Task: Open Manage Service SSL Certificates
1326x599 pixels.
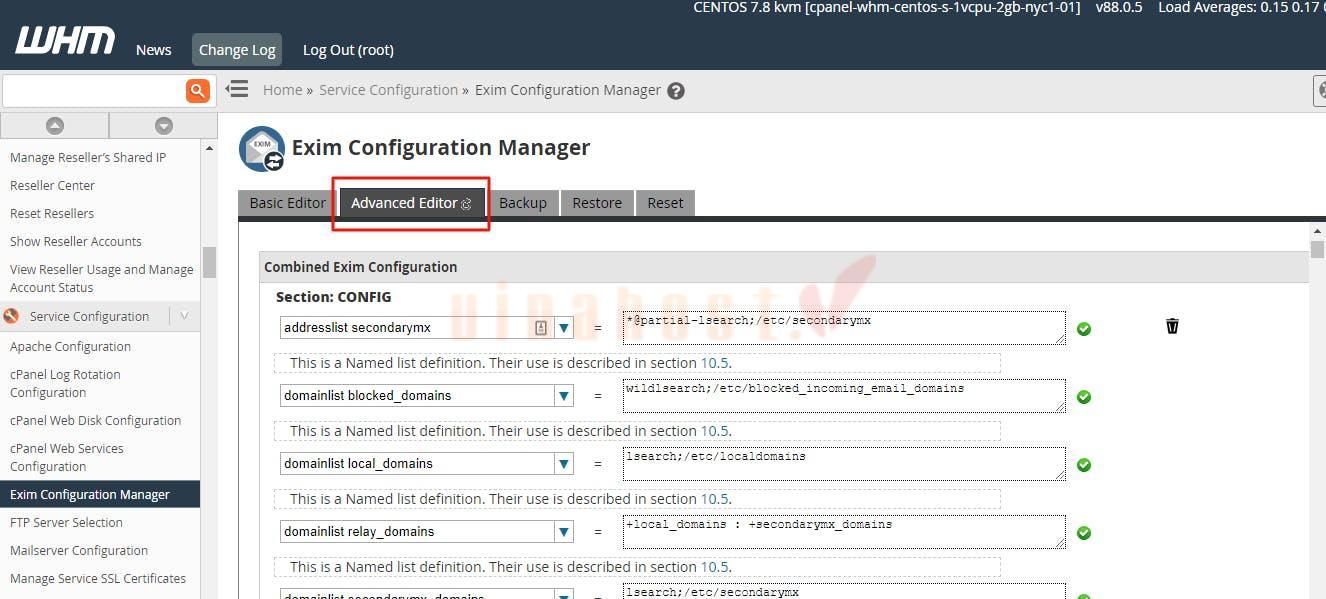Action: pos(98,578)
